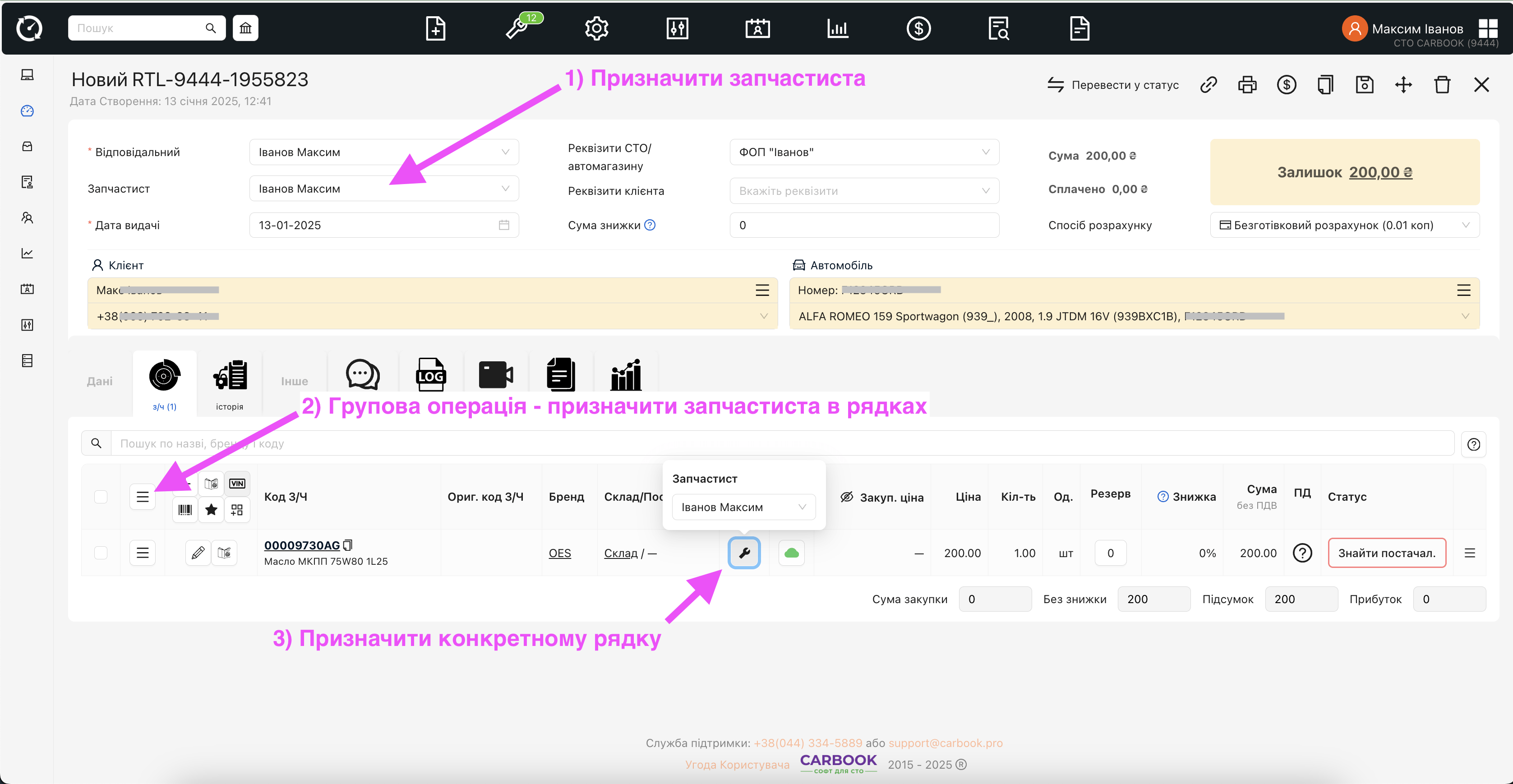Click the star favorites icon
Viewport: 1513px width, 784px height.
212,509
